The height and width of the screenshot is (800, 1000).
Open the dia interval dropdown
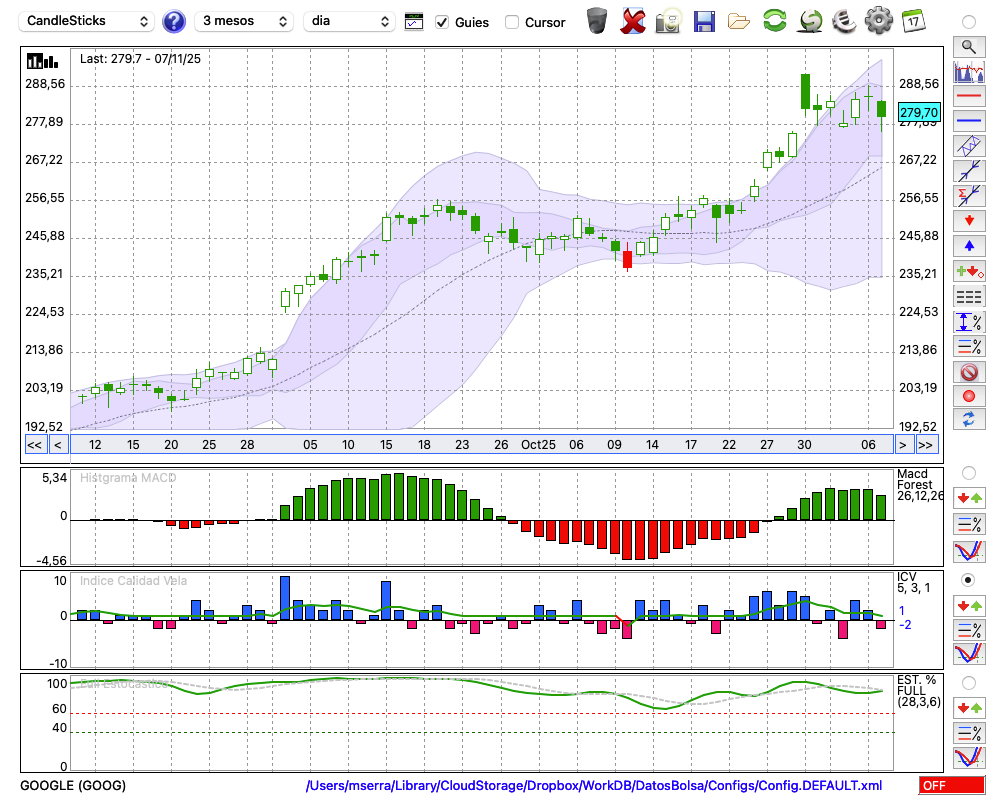coord(349,21)
